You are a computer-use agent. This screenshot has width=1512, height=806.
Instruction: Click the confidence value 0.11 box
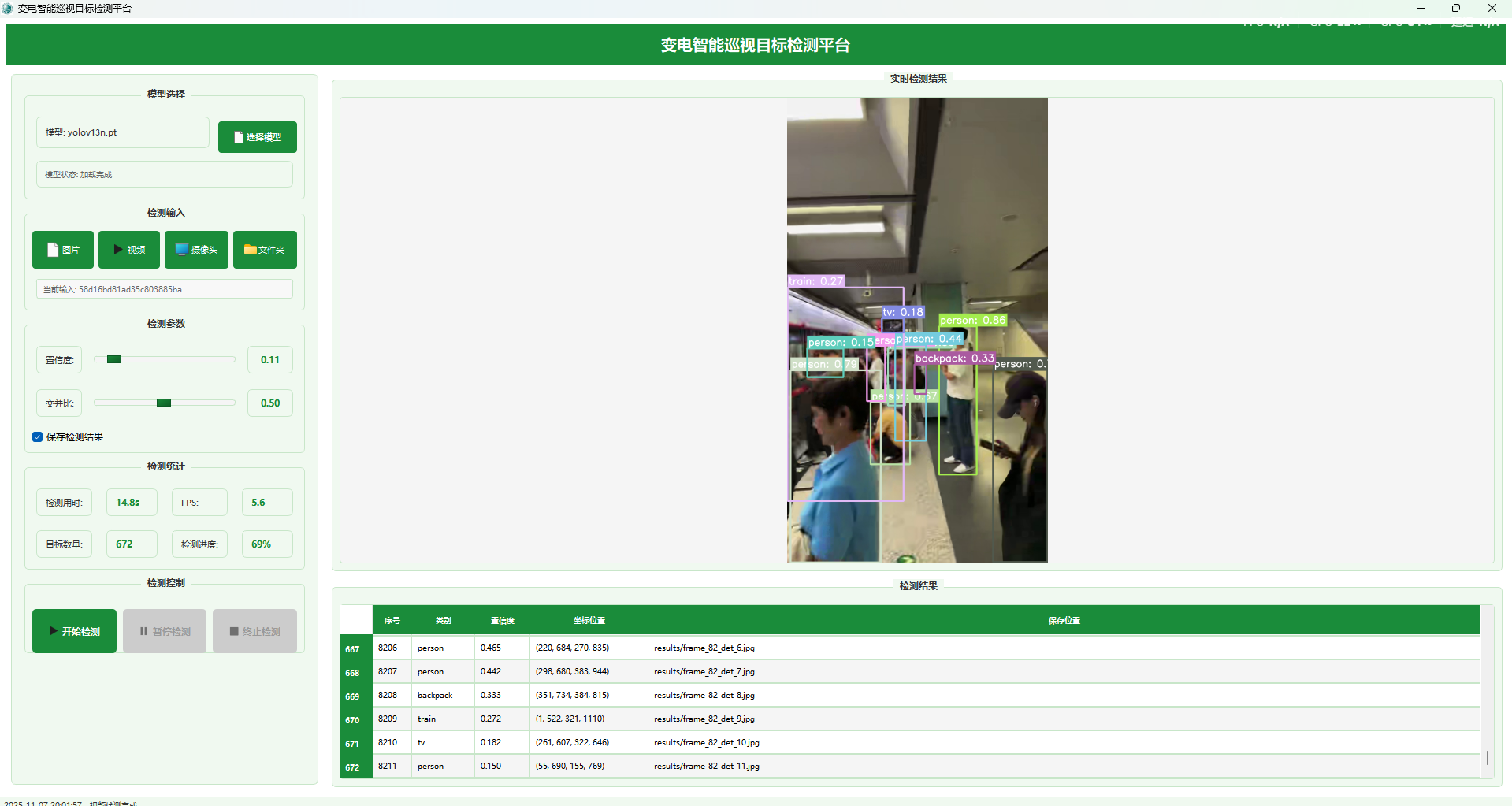[270, 360]
